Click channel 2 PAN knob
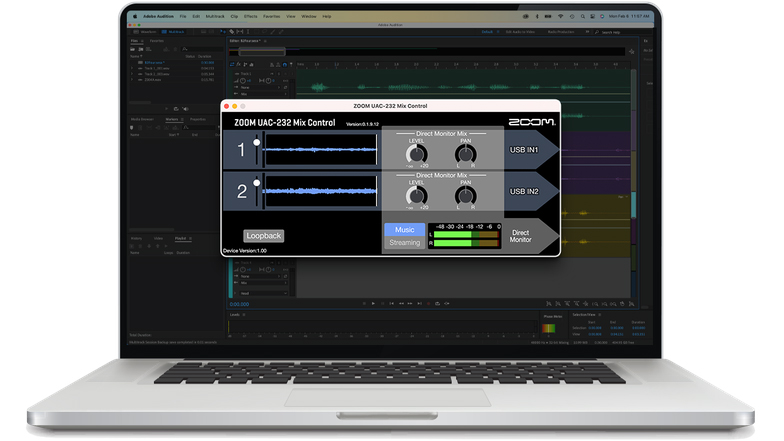 (466, 196)
